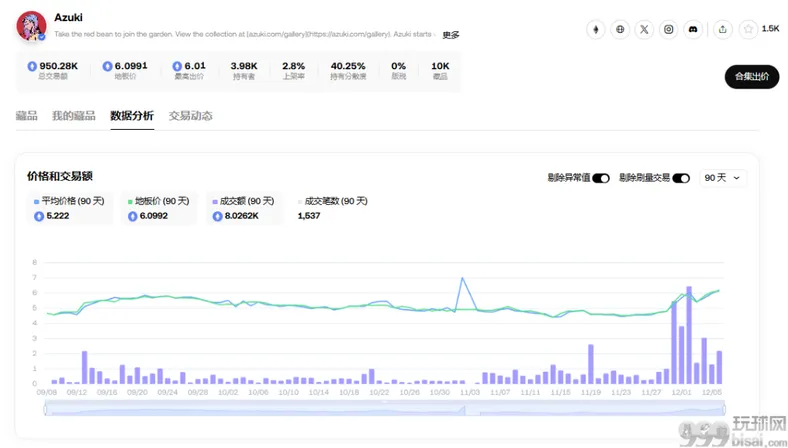The height and width of the screenshot is (448, 788).
Task: Click the 10K items stat
Action: pos(440,71)
